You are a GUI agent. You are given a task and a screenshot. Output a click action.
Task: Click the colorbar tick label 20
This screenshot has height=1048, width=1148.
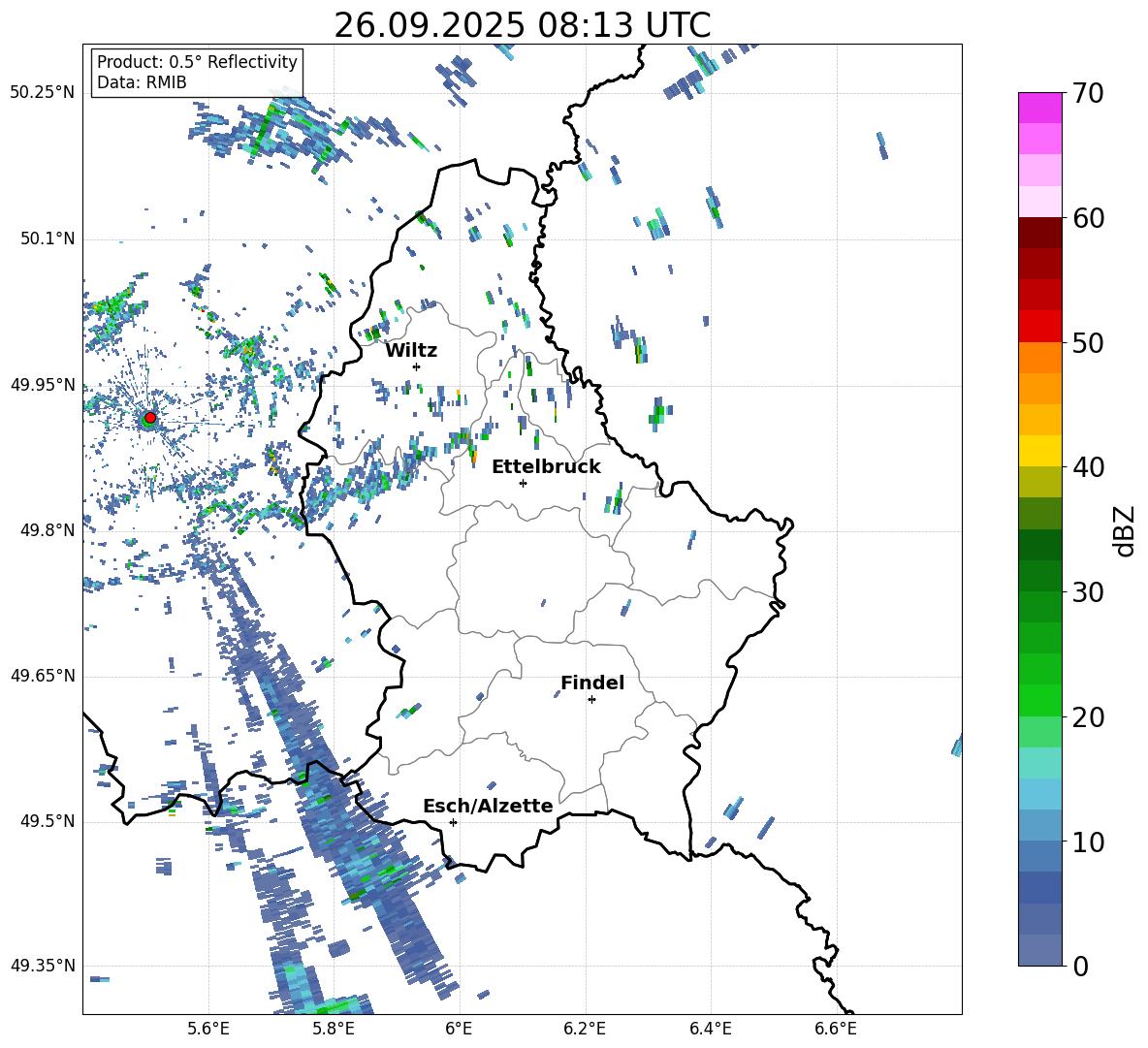click(1088, 716)
